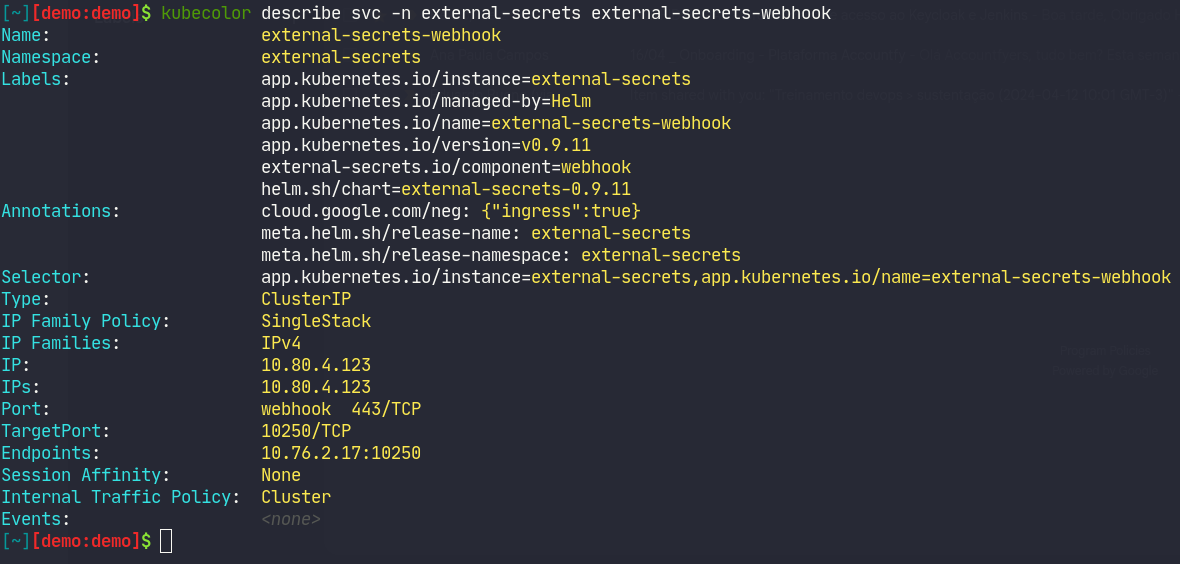Click the Events <none> text
The width and height of the screenshot is (1180, 564).
coord(291,520)
